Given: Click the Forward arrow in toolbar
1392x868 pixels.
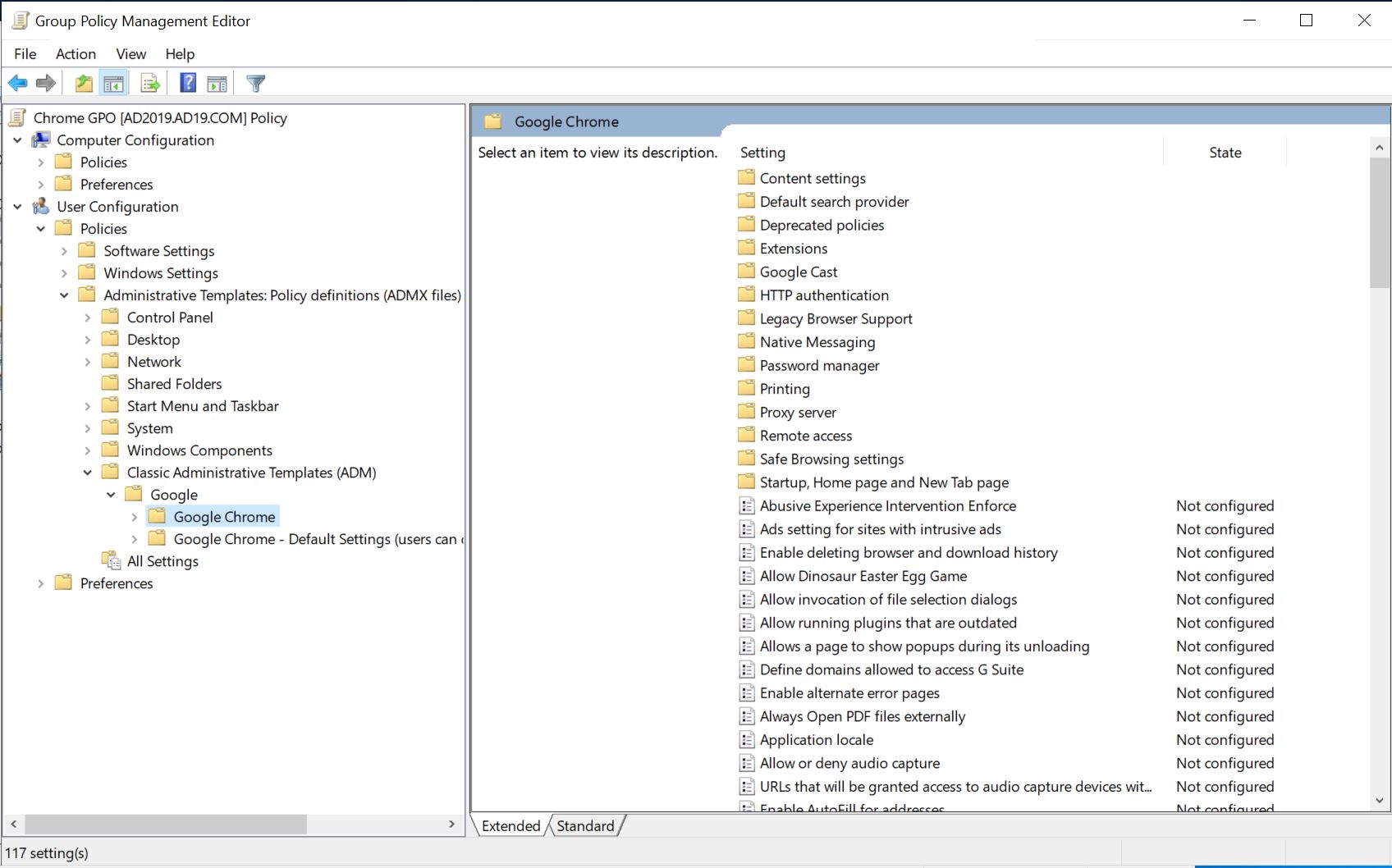Looking at the screenshot, I should [46, 83].
